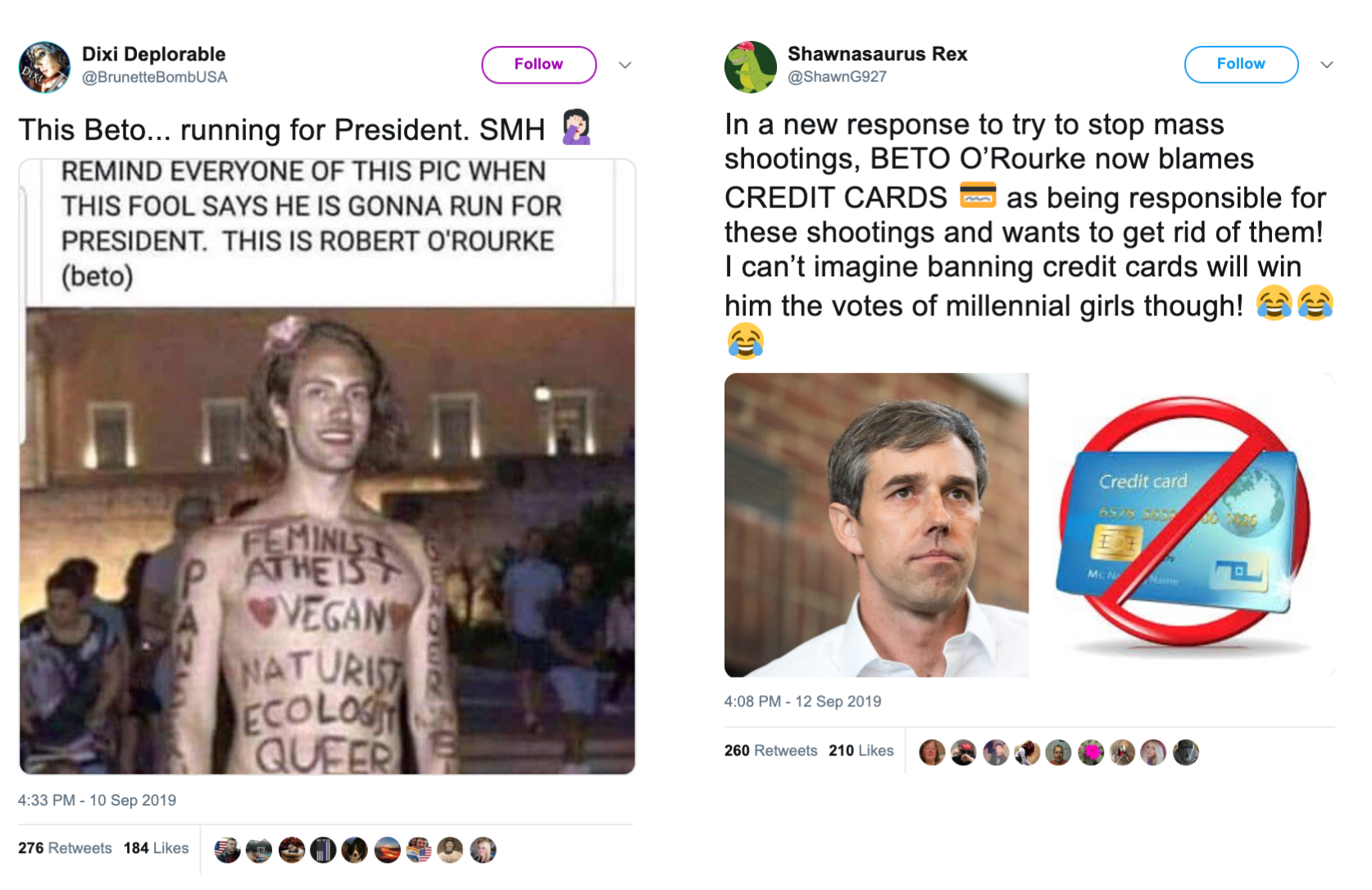Open the @ShawnG927 handle link

pyautogui.click(x=837, y=76)
